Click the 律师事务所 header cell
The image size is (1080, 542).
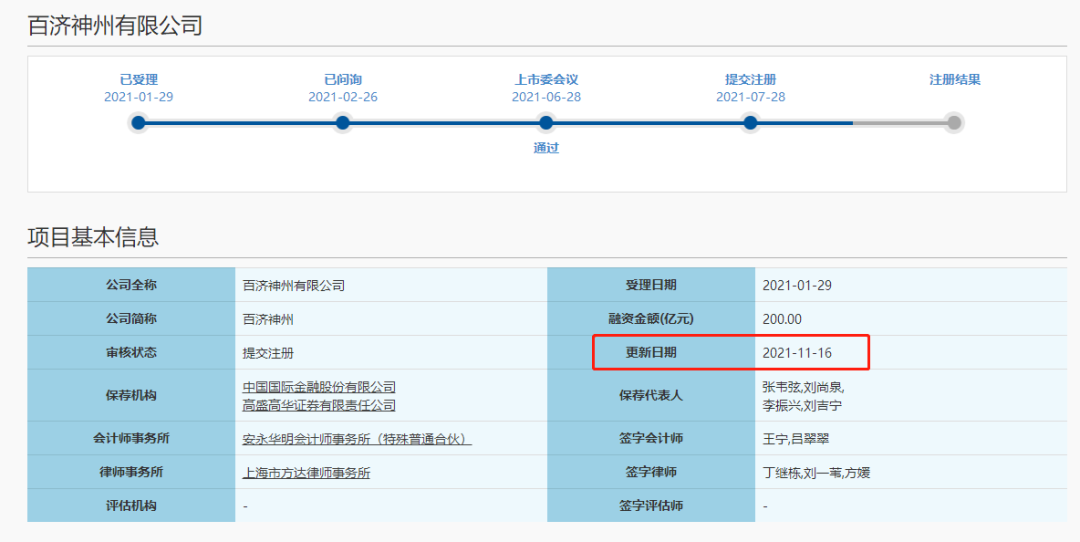point(131,472)
